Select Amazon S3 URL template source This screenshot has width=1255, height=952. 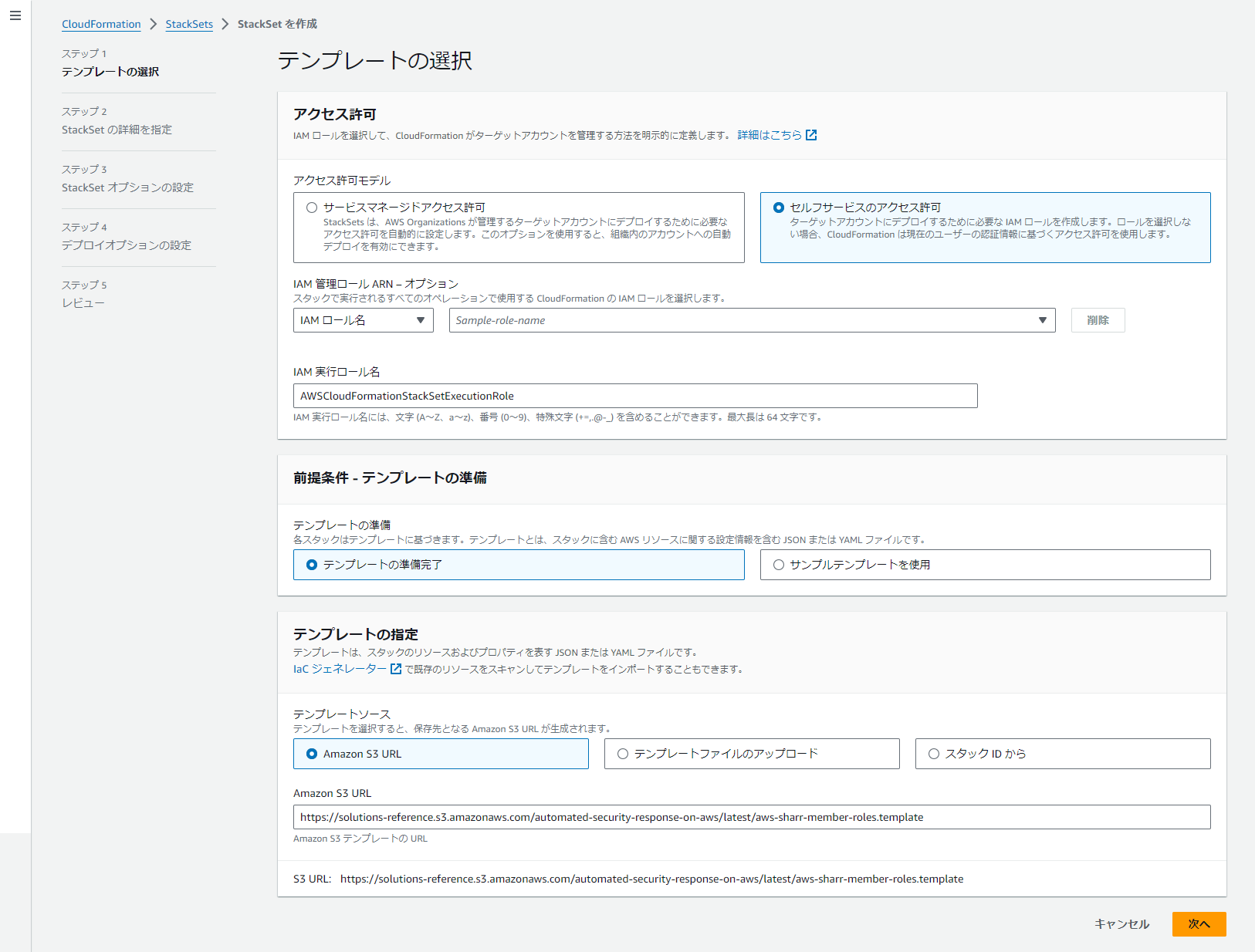coord(441,754)
